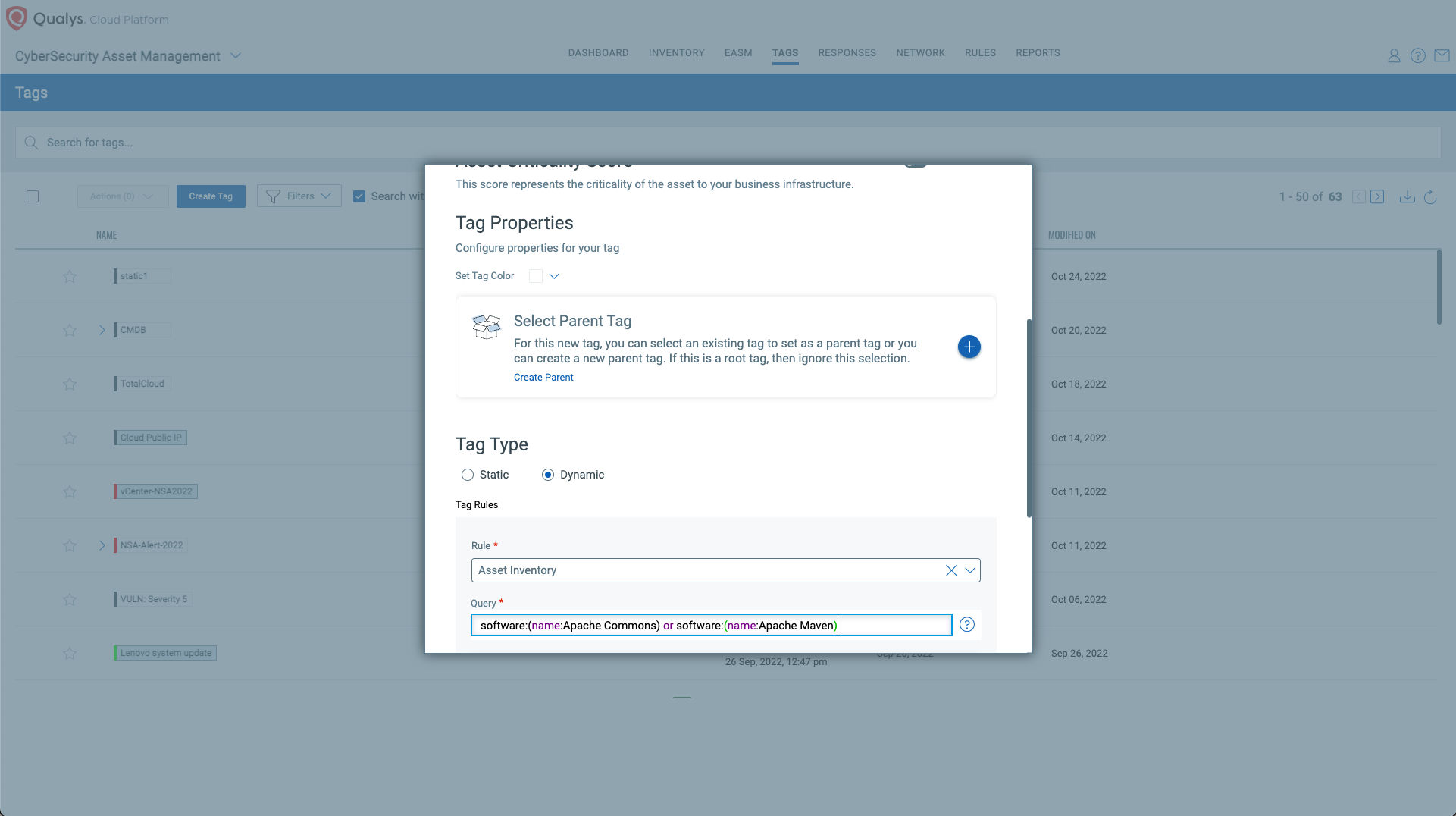Click the Qualys shield logo

pyautogui.click(x=16, y=18)
